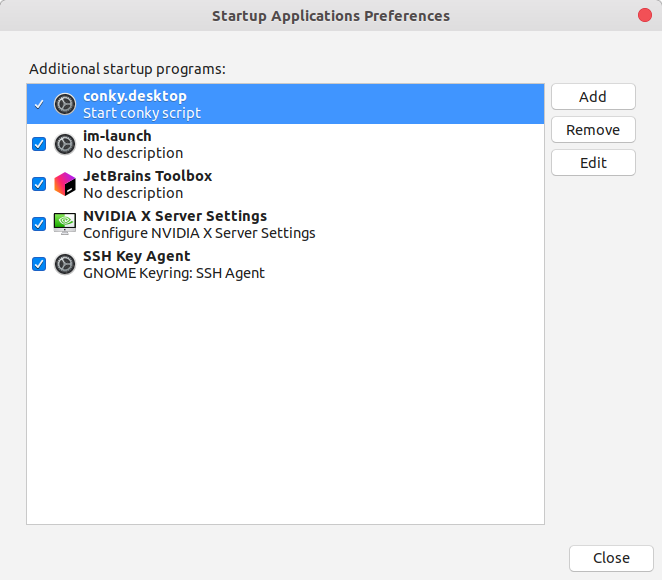Select the im-launch entry name
The image size is (662, 580).
[117, 136]
